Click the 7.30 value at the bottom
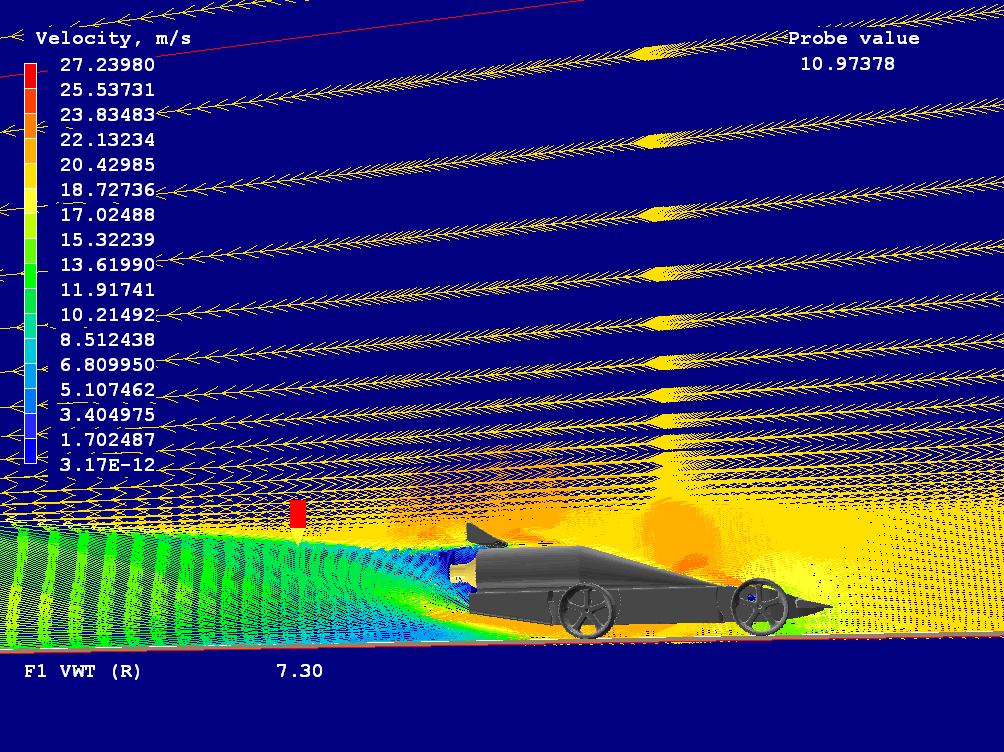 coord(299,671)
